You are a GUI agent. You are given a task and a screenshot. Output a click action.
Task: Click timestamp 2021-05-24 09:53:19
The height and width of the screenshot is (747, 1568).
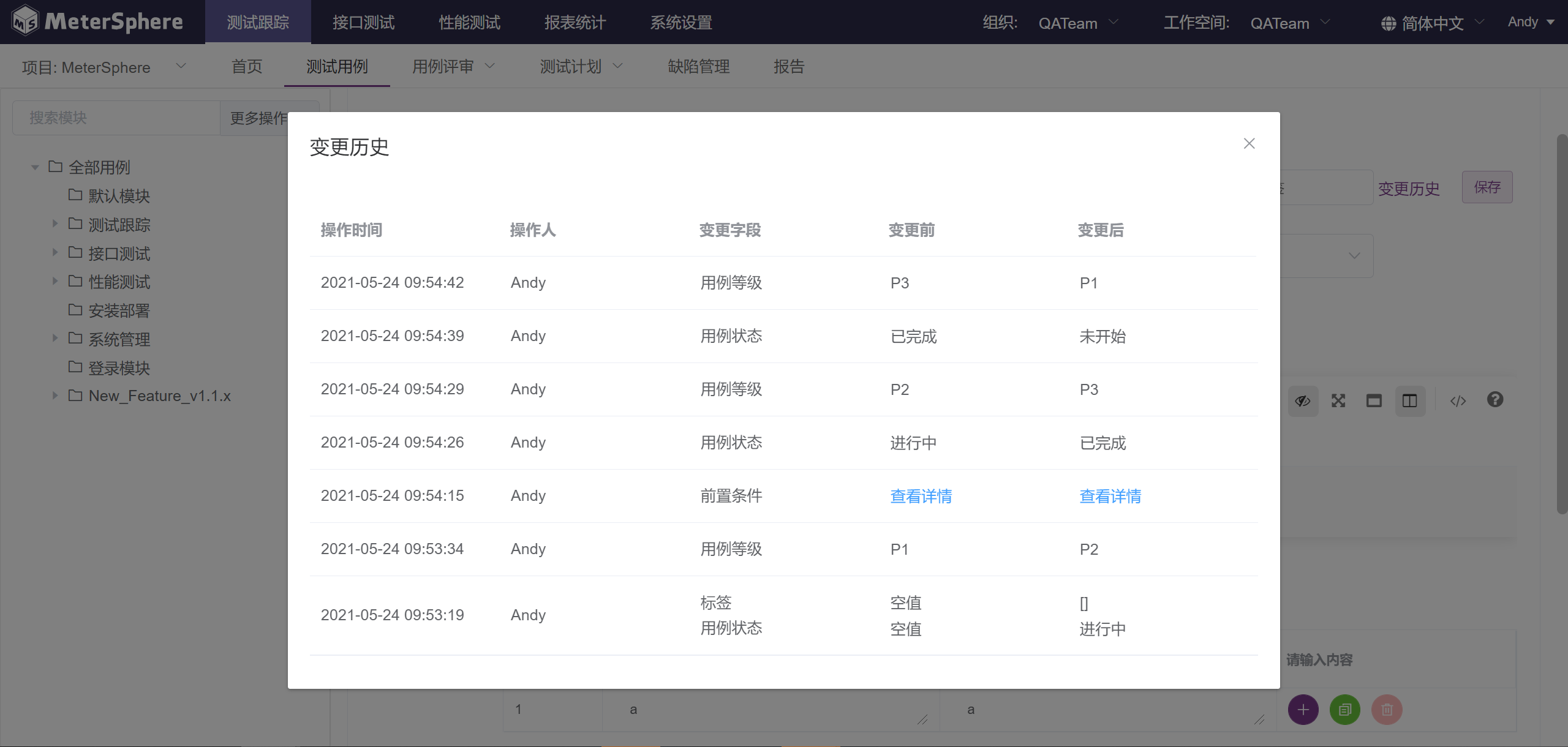[x=393, y=615]
